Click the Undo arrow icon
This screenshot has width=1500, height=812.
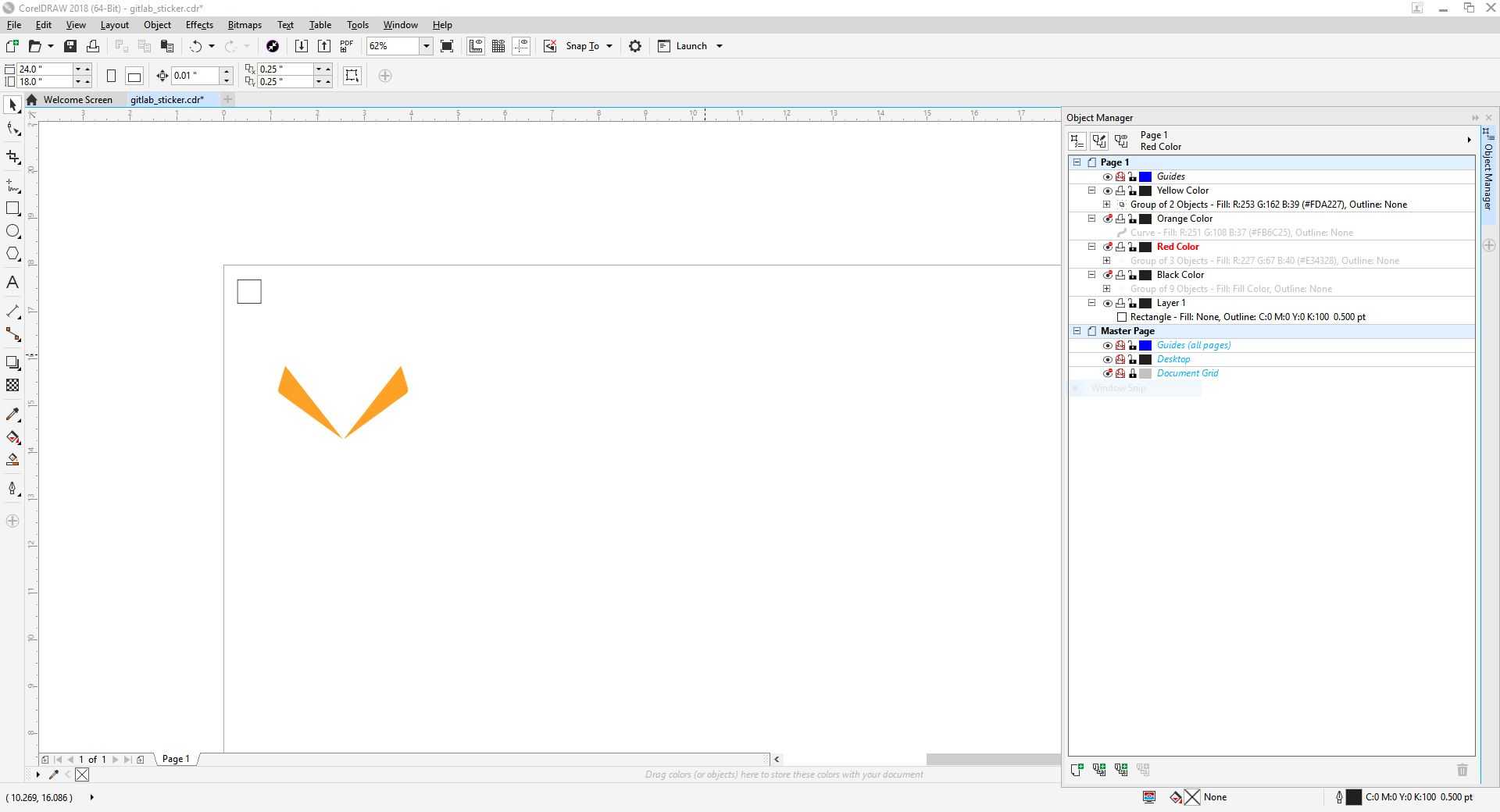195,46
